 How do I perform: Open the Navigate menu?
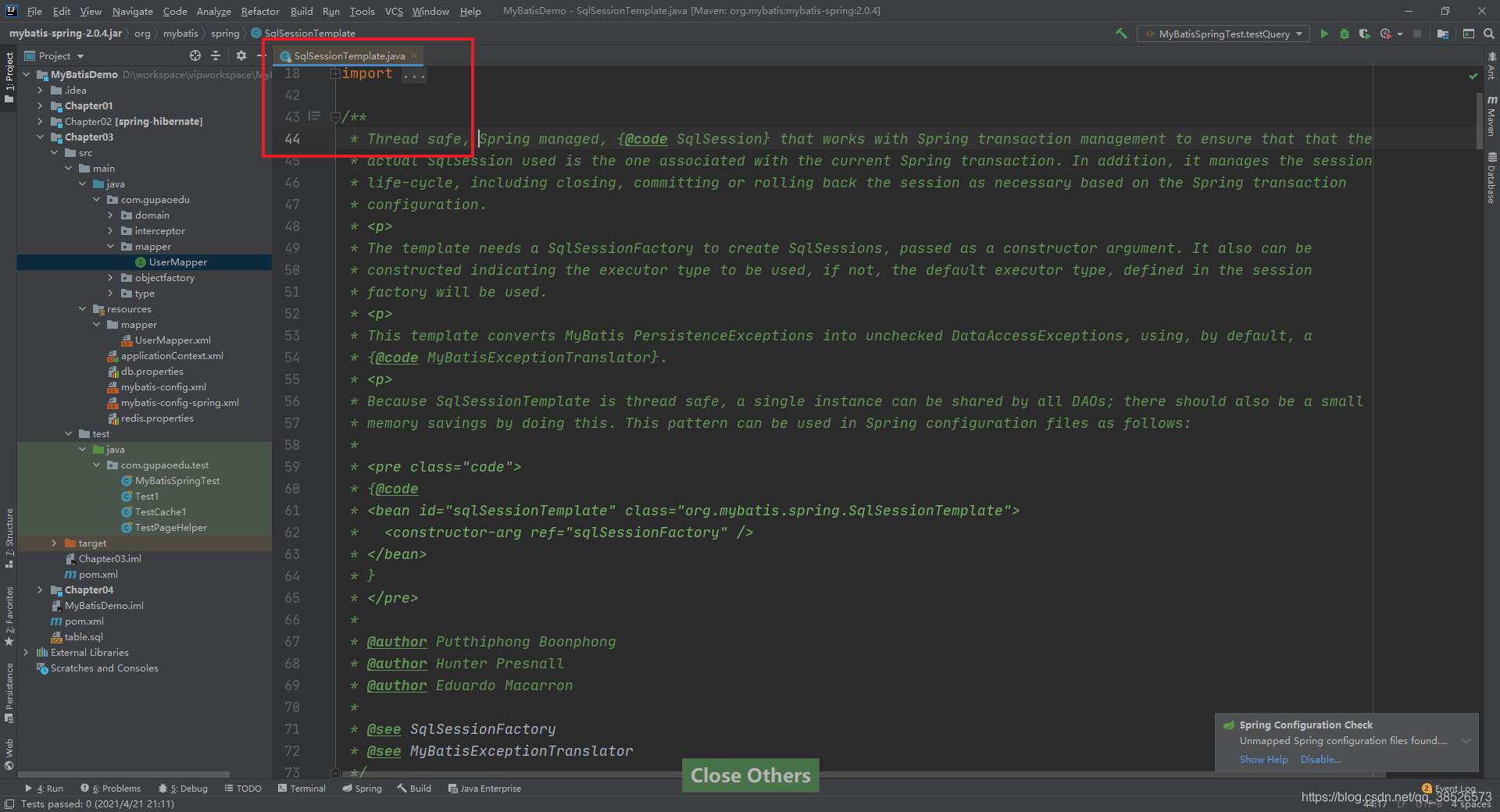pos(132,11)
